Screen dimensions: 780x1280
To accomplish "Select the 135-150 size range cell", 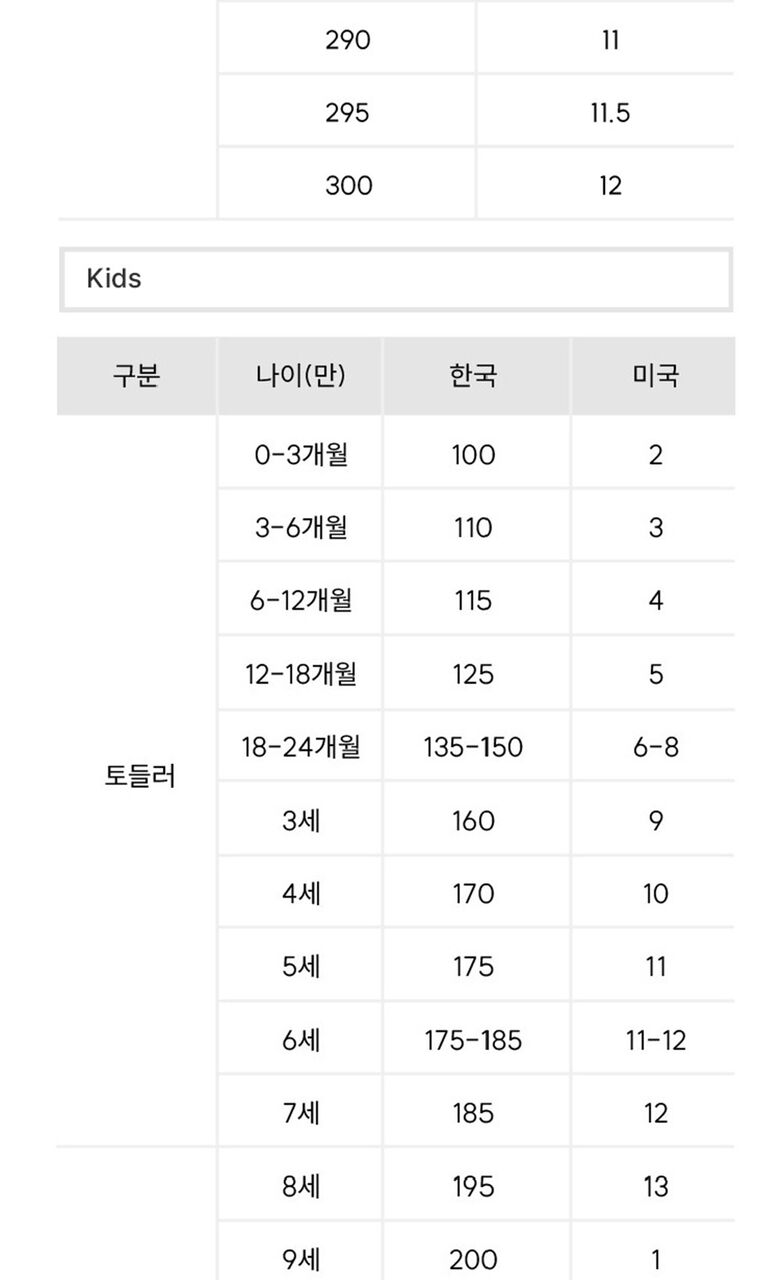I will (473, 747).
